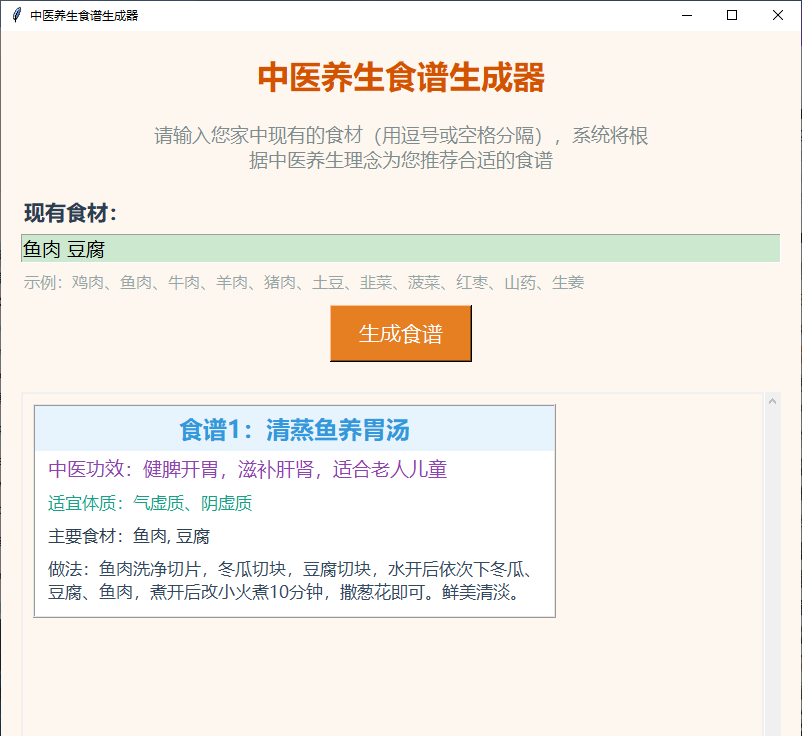
Task: Click the 现有食材 label
Action: [x=71, y=213]
